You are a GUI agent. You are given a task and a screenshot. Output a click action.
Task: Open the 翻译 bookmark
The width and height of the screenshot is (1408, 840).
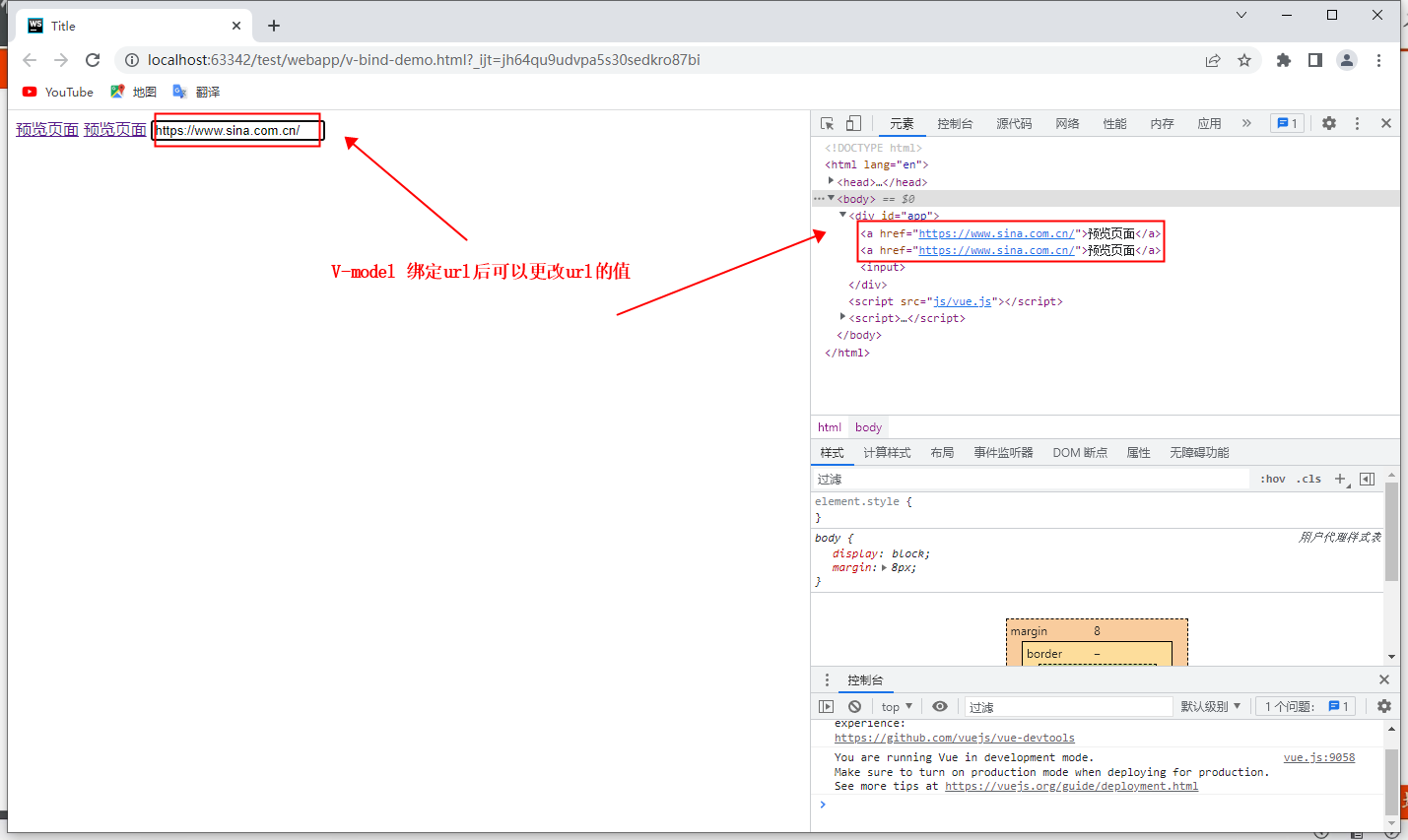pyautogui.click(x=196, y=92)
